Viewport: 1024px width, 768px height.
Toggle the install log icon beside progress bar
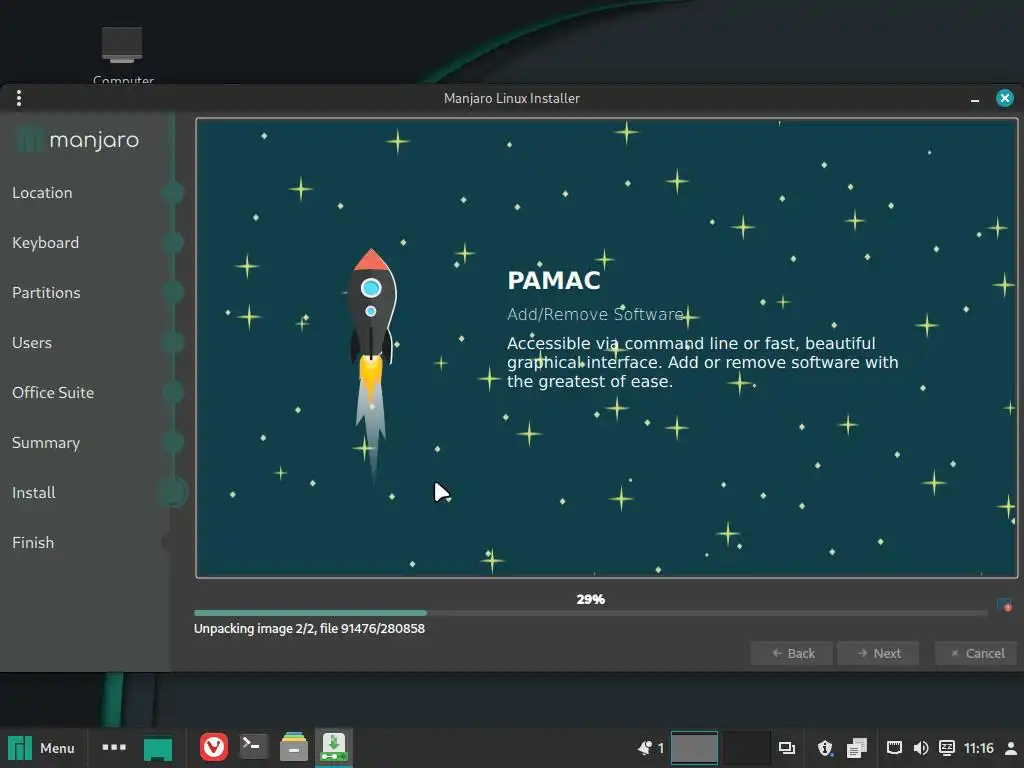point(1004,605)
